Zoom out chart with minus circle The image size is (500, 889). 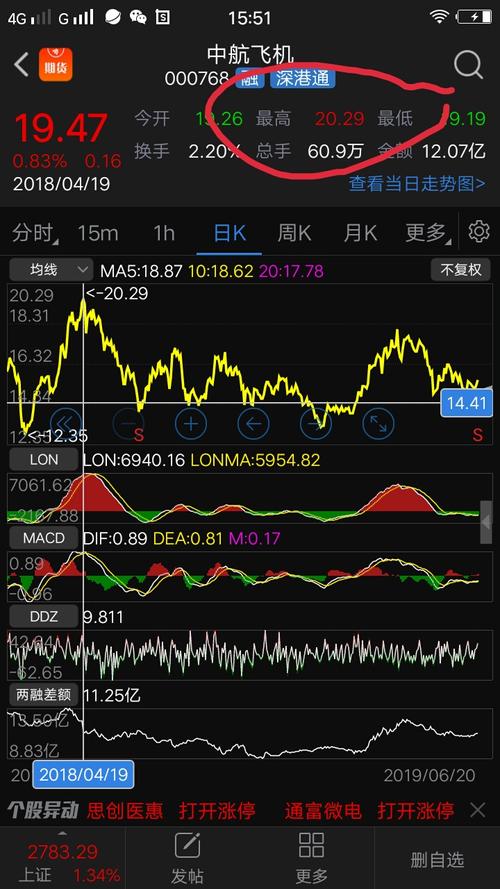pyautogui.click(x=128, y=424)
